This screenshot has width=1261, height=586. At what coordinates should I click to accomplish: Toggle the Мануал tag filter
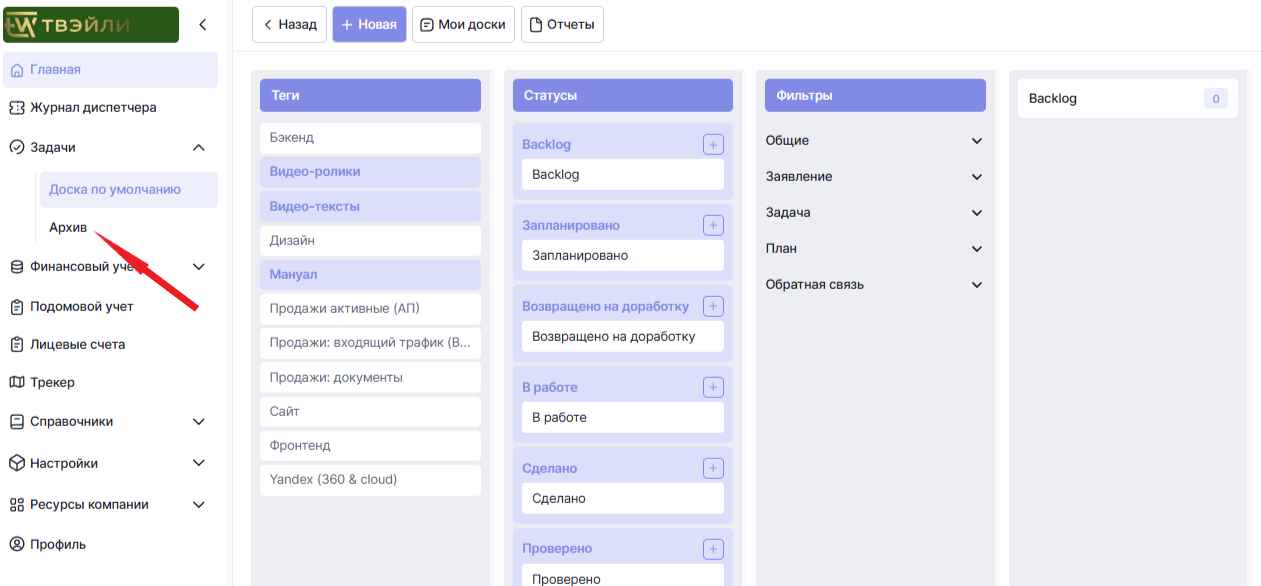[x=370, y=274]
